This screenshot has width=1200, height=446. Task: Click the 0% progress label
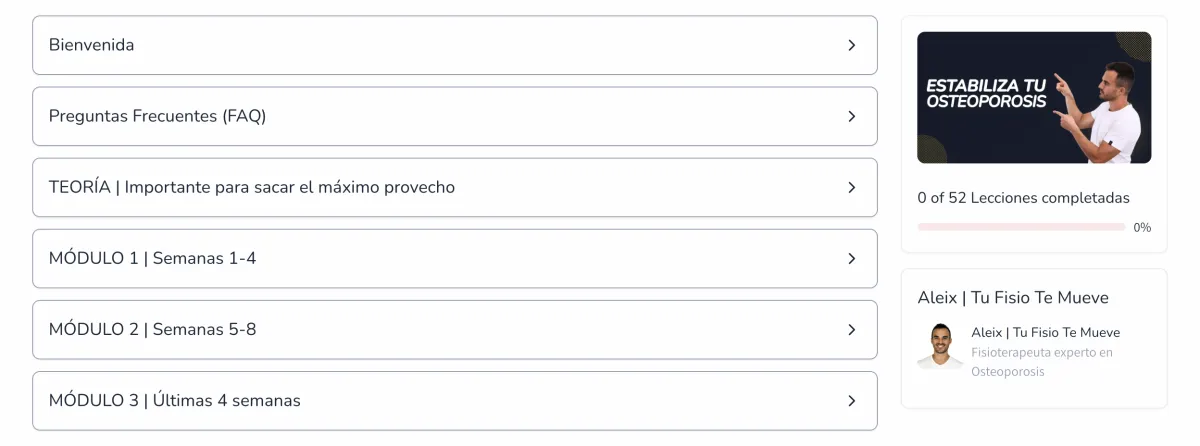point(1142,227)
